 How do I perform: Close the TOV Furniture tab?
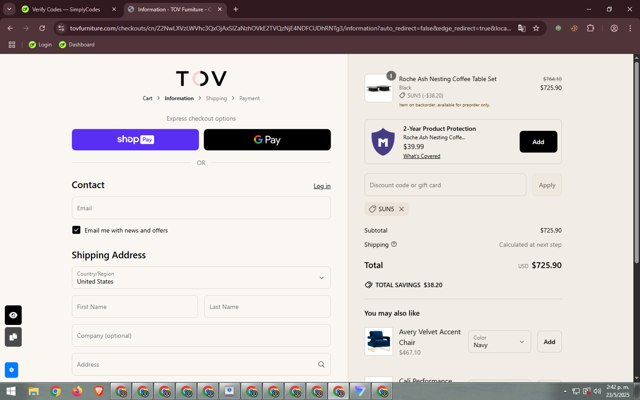click(220, 9)
